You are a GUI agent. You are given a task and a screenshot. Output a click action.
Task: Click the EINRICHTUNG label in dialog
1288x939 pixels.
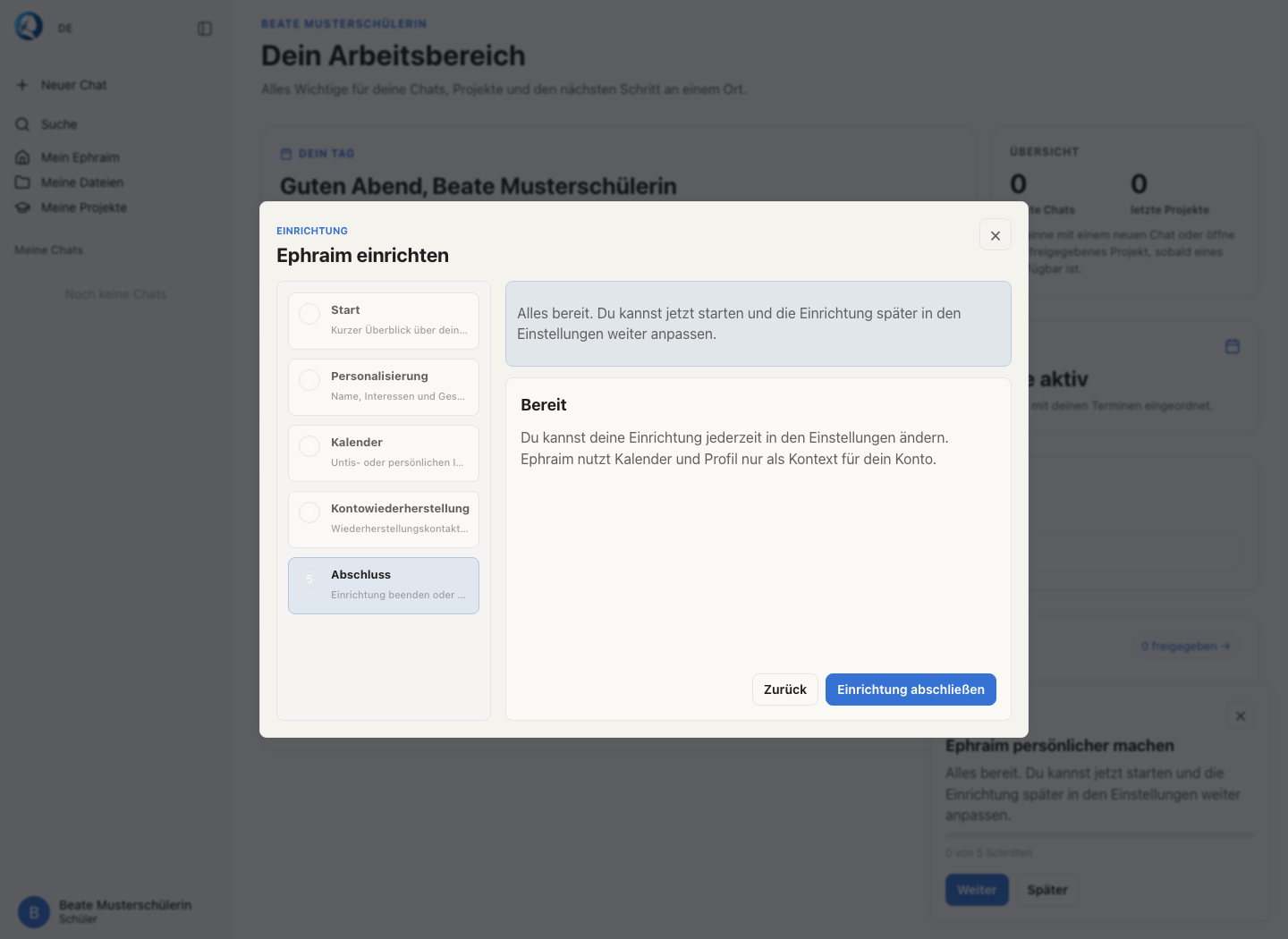point(312,231)
